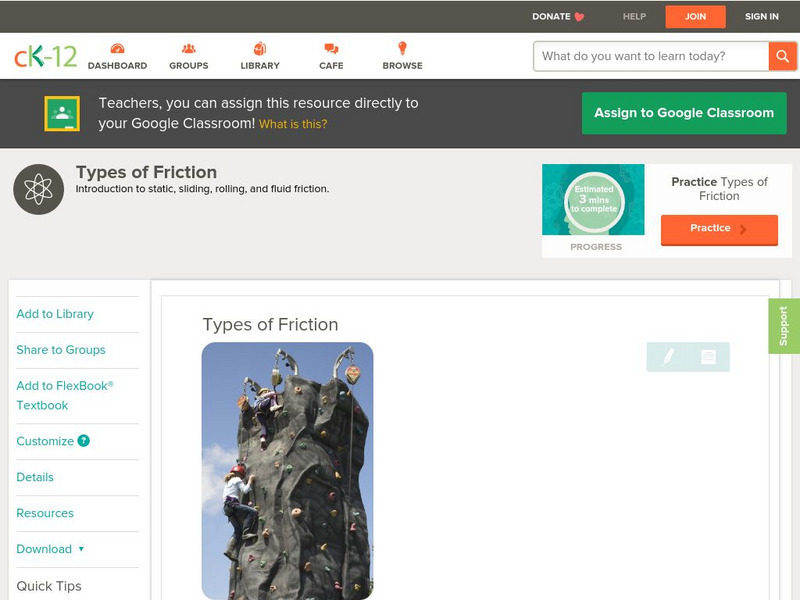Click the HELP link in top bar
The width and height of the screenshot is (800, 600).
click(x=634, y=17)
